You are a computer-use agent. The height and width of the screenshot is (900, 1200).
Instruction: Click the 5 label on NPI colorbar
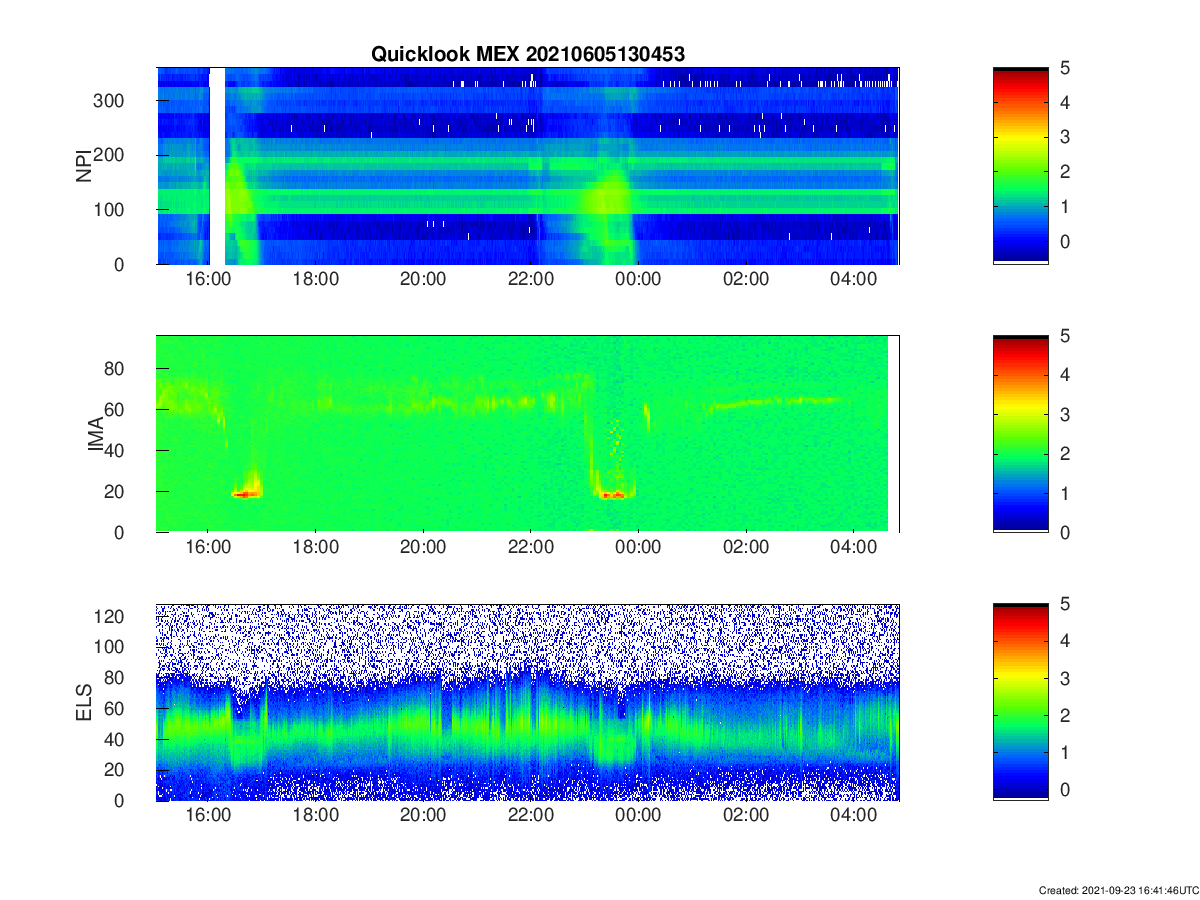1065,68
